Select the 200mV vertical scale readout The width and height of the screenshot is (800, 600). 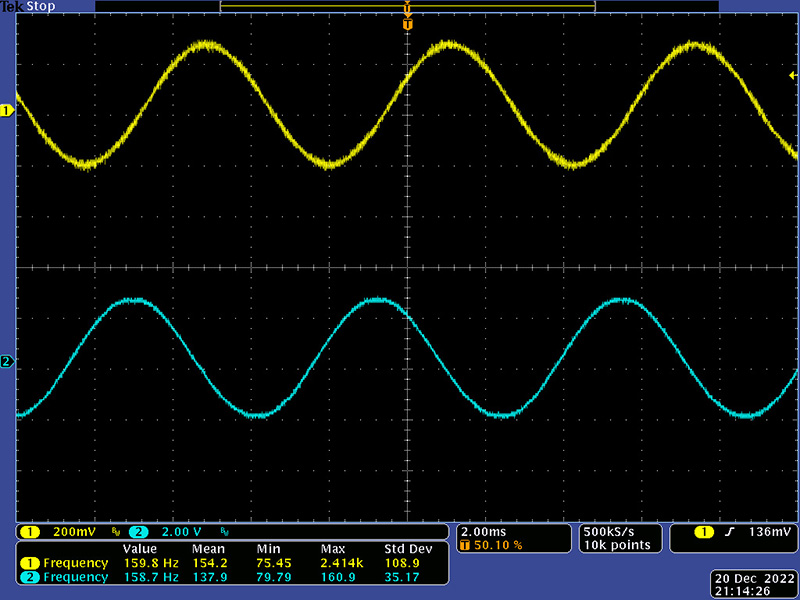74,532
